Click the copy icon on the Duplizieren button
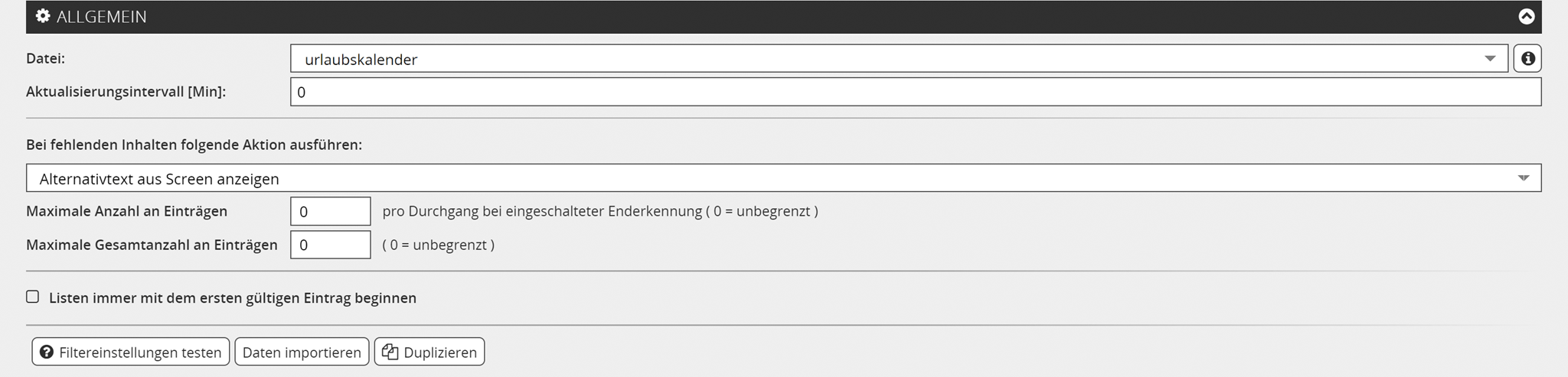1568x377 pixels. pos(390,352)
